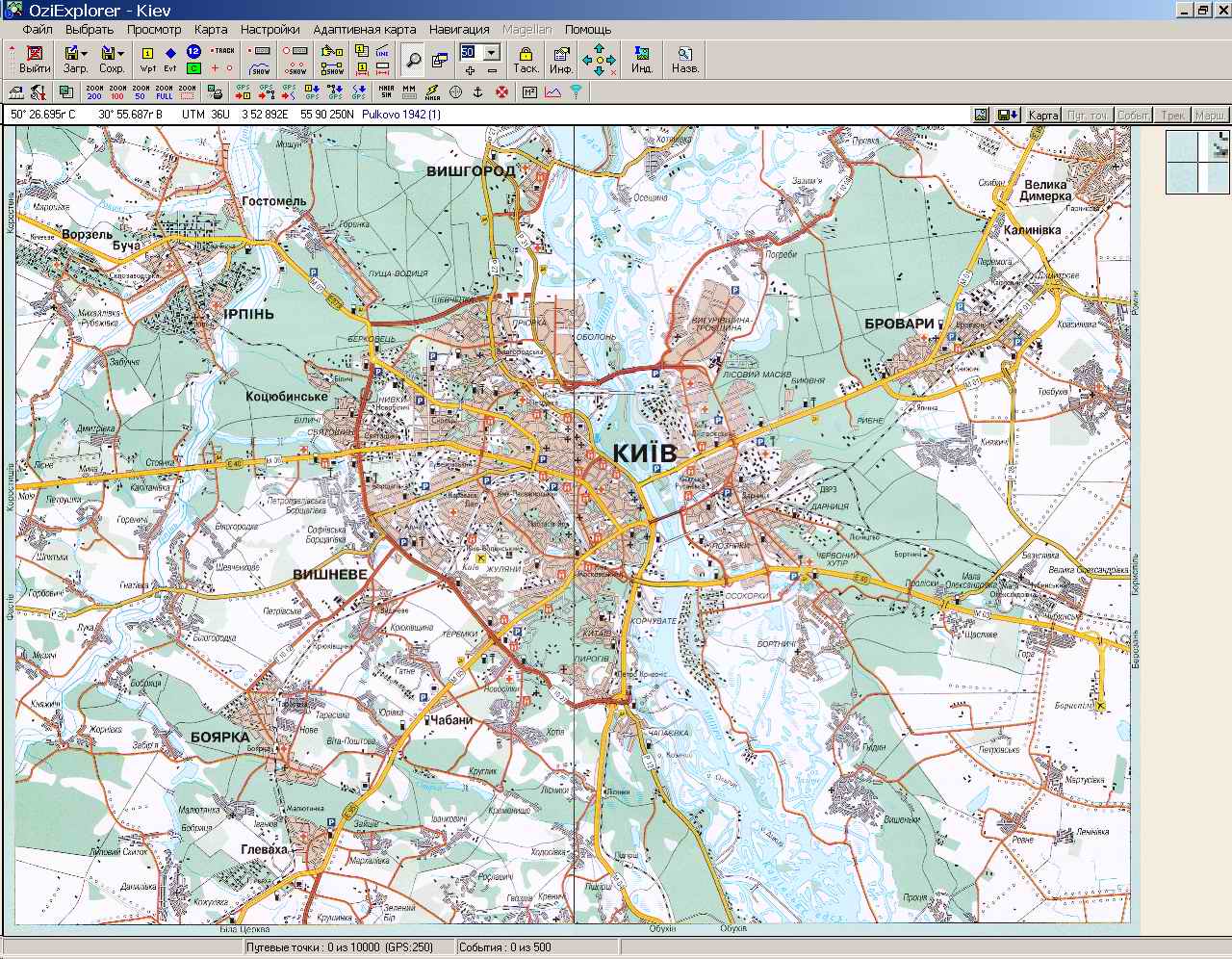
Task: Click the ZOOM 50 button
Action: (x=141, y=92)
